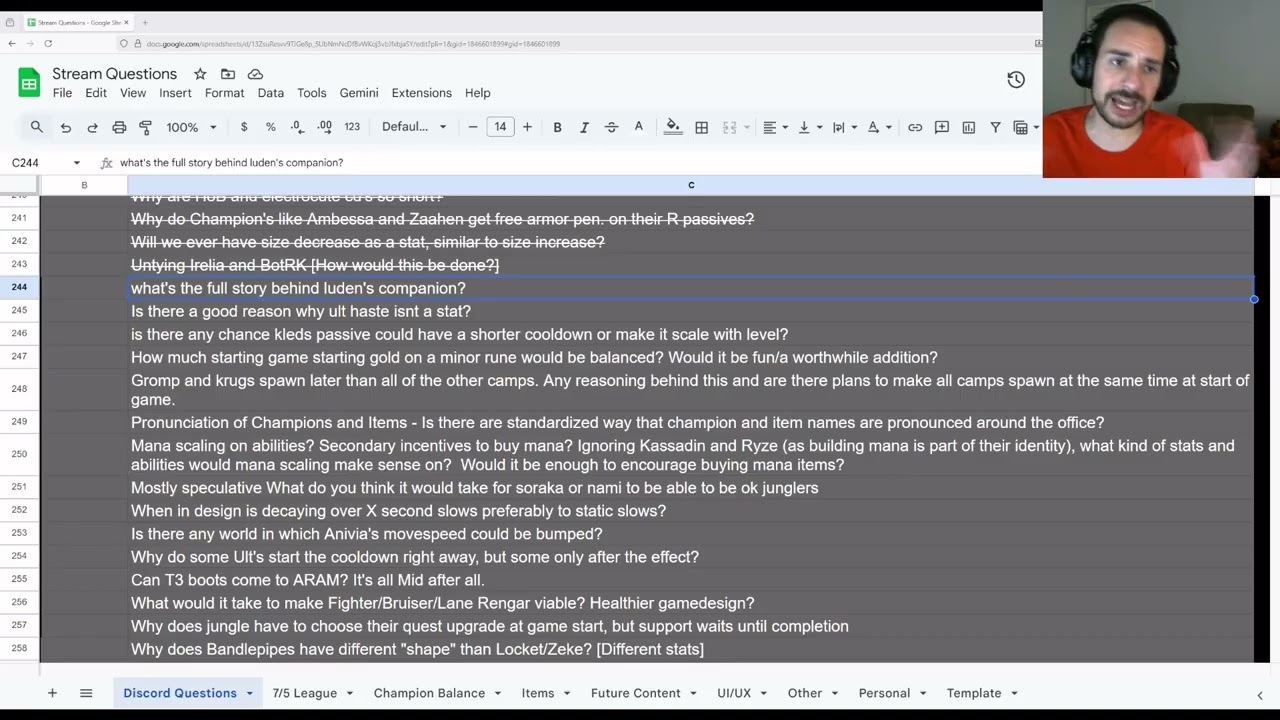Viewport: 1280px width, 720px height.
Task: Print the spreadsheet
Action: click(119, 127)
